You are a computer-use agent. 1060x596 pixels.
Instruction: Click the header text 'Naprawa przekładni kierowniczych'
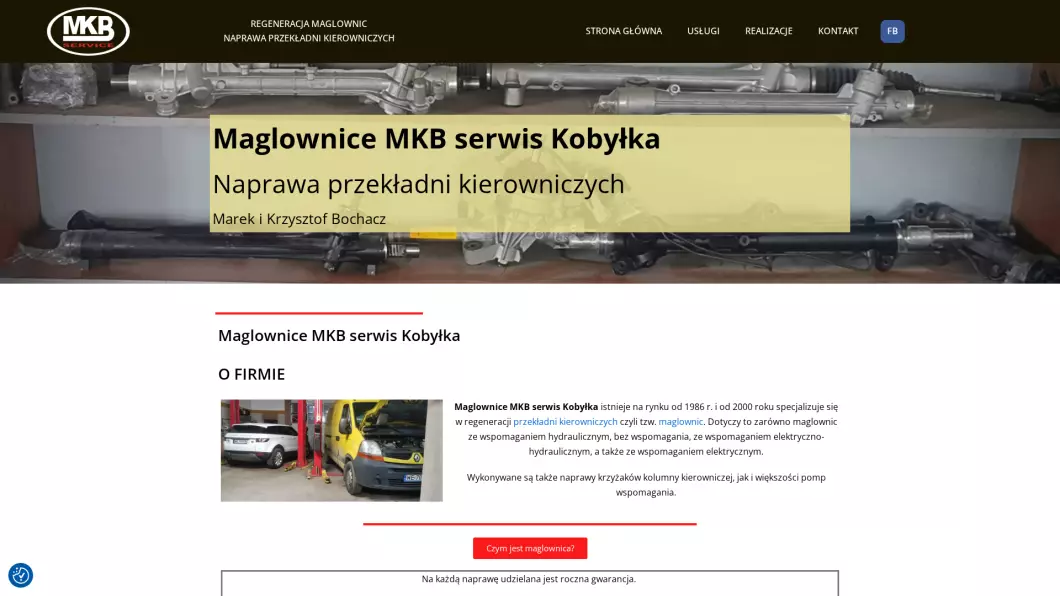(309, 39)
